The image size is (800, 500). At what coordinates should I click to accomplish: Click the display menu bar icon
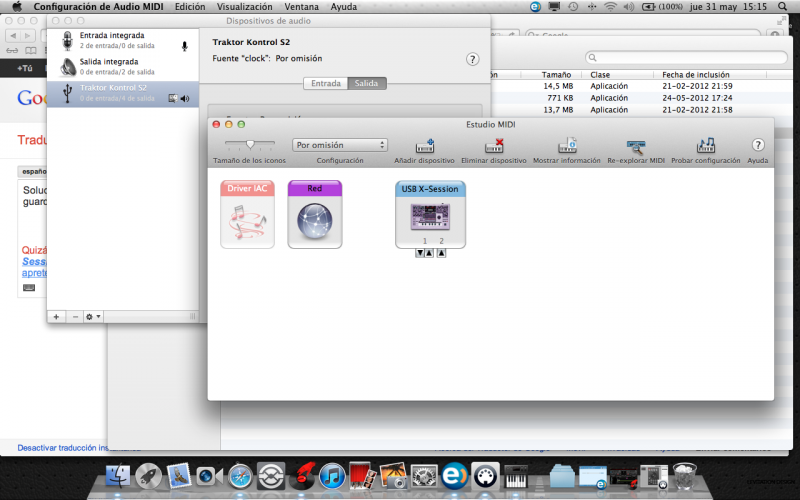pos(554,7)
